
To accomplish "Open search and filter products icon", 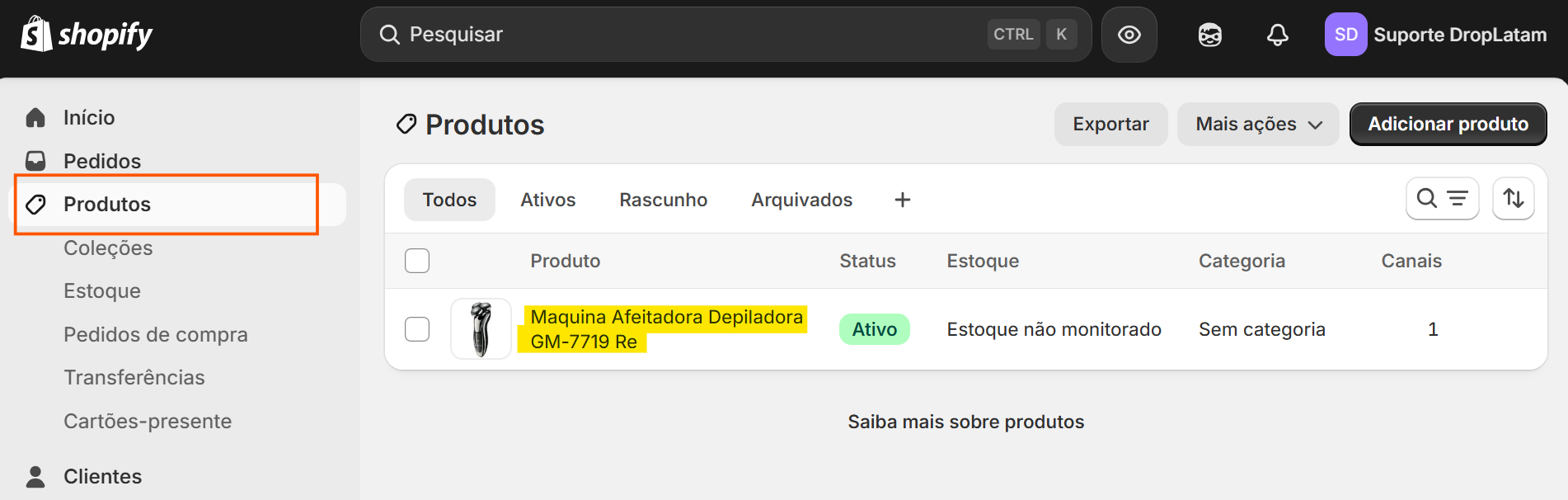I will (x=1442, y=199).
